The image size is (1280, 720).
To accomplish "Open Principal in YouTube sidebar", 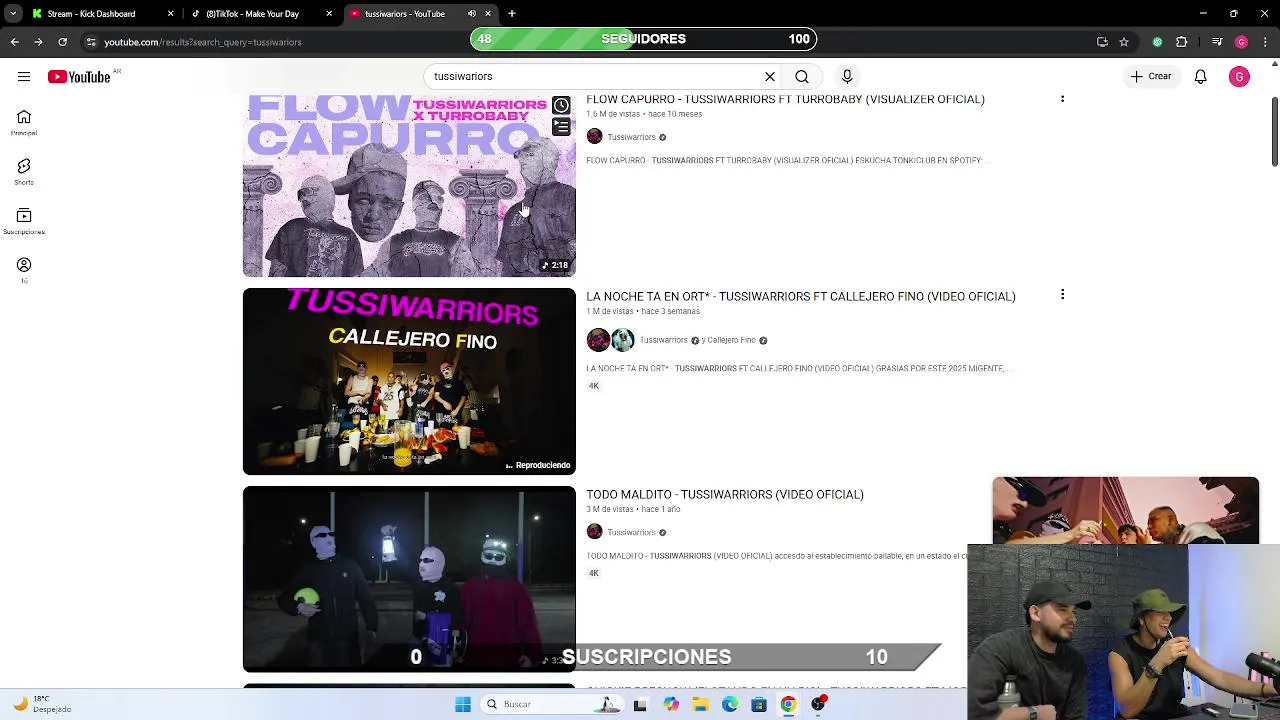I will tap(24, 123).
